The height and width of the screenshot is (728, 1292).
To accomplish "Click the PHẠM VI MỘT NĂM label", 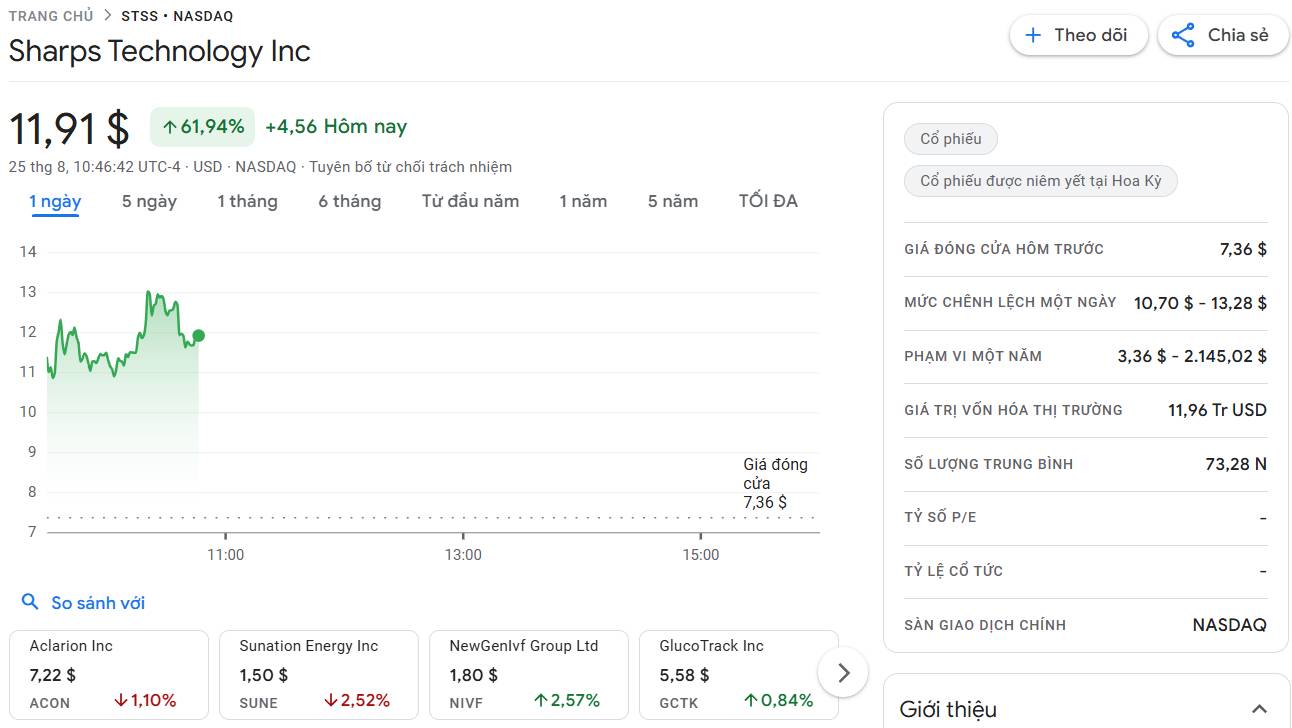I will [973, 356].
